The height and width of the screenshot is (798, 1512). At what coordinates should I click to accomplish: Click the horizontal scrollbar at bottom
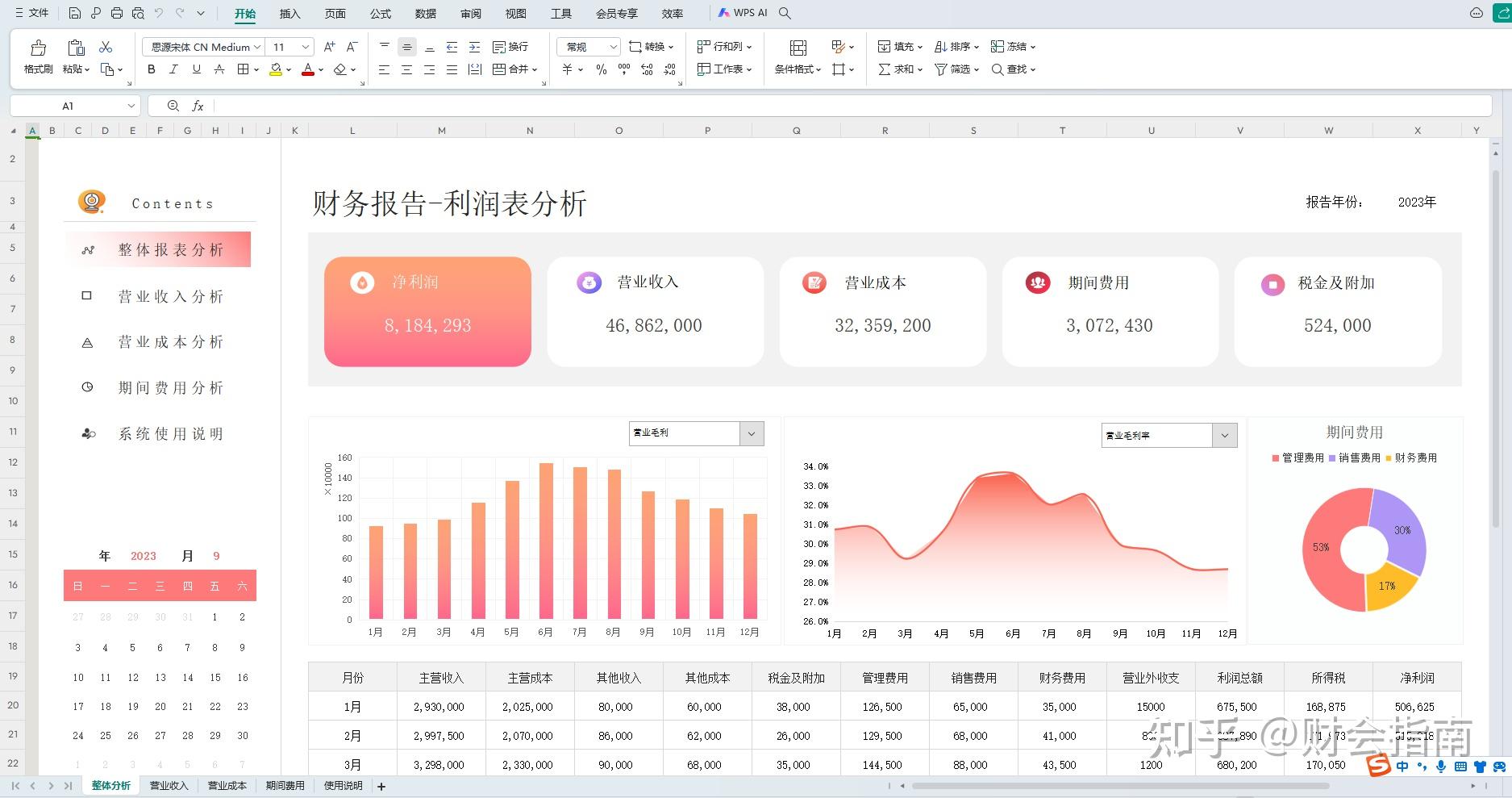[x=1120, y=786]
